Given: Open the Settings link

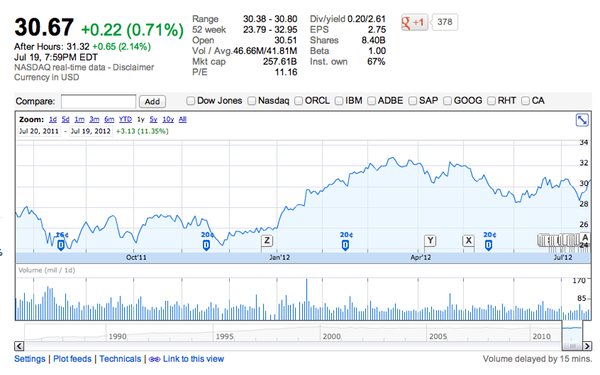Looking at the screenshot, I should (30, 359).
